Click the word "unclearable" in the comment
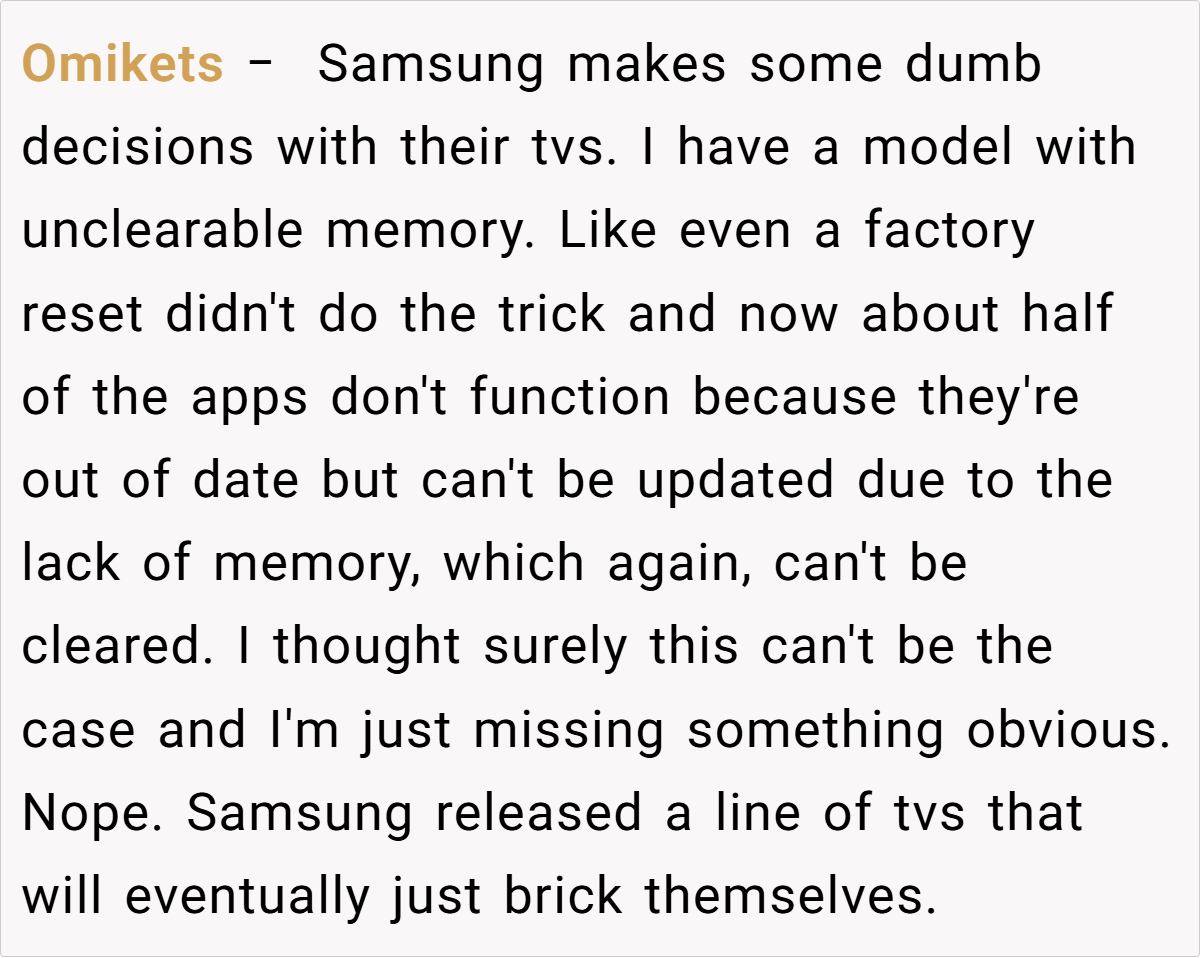This screenshot has width=1200, height=958. (x=162, y=231)
